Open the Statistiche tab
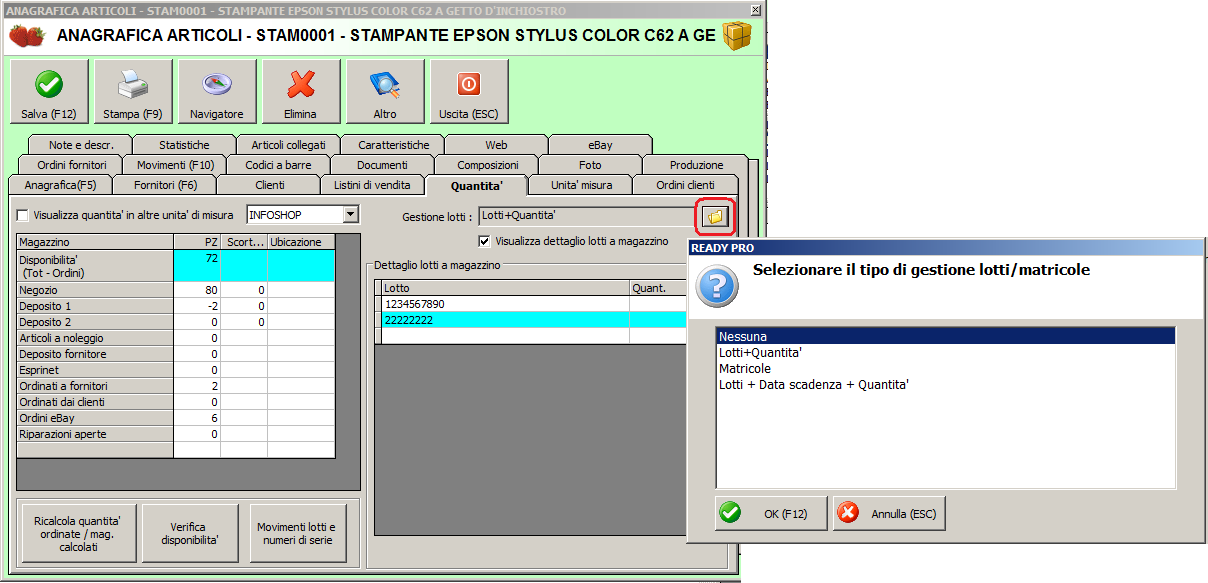The width and height of the screenshot is (1208, 583). pyautogui.click(x=185, y=145)
